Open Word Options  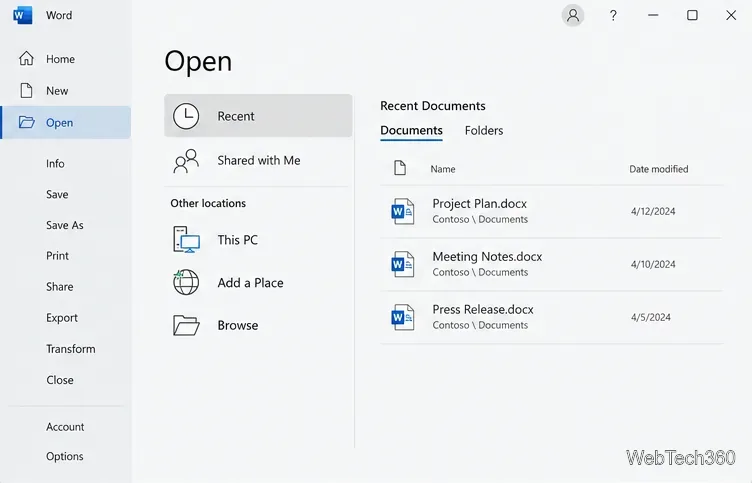pyautogui.click(x=65, y=456)
